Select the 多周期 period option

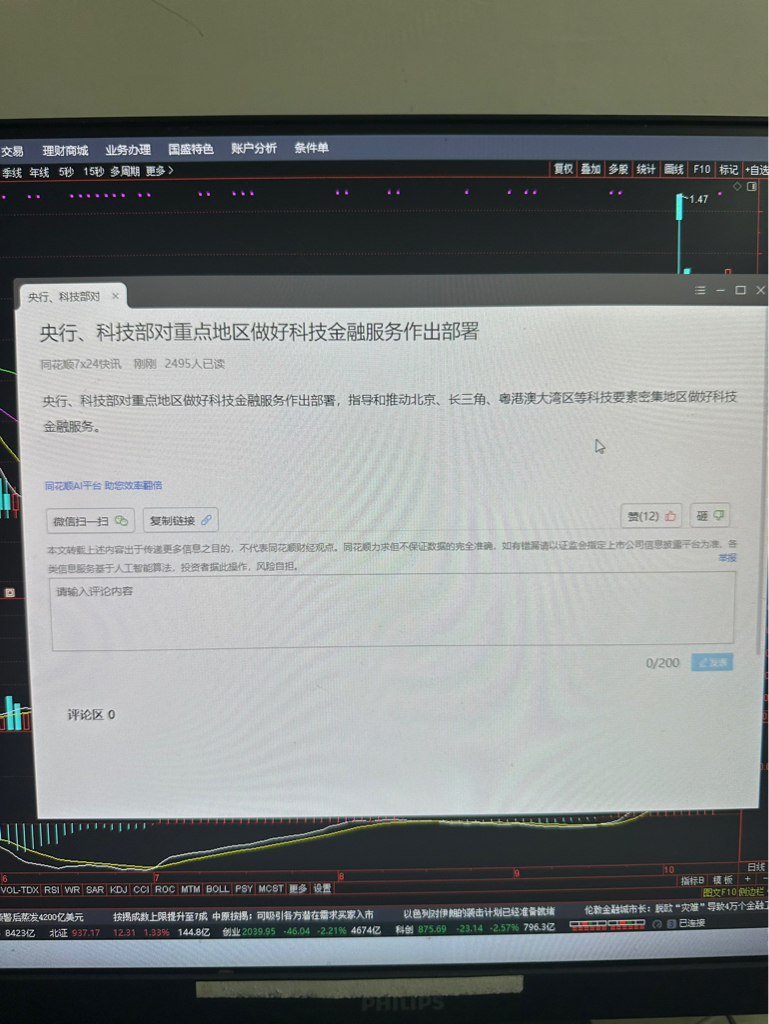pyautogui.click(x=125, y=171)
